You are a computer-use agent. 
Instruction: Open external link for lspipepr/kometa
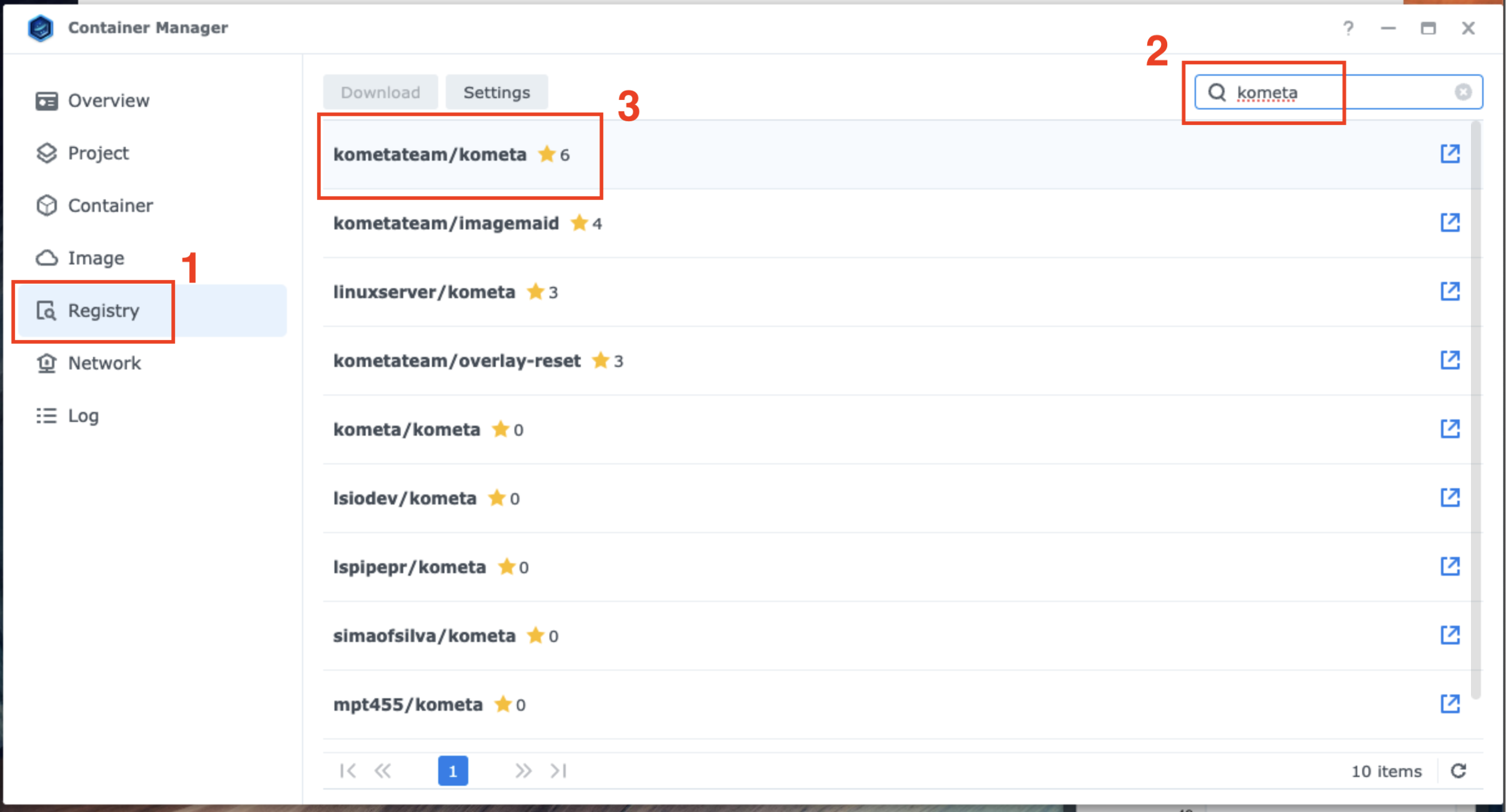coord(1450,566)
